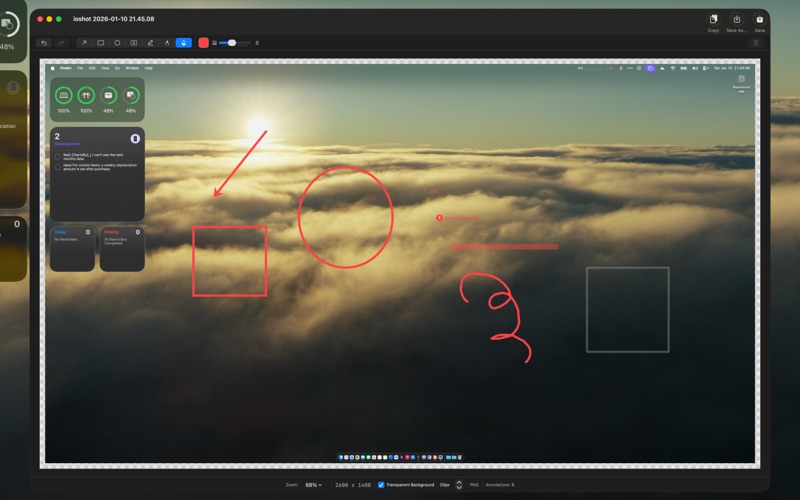Open the red annotation color swatch

click(204, 43)
